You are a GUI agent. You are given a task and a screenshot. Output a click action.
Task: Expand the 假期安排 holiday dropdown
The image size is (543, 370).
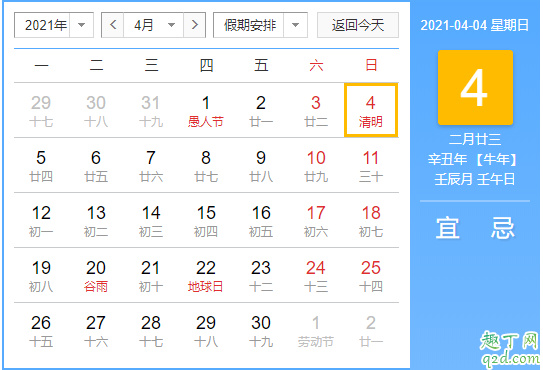[260, 25]
